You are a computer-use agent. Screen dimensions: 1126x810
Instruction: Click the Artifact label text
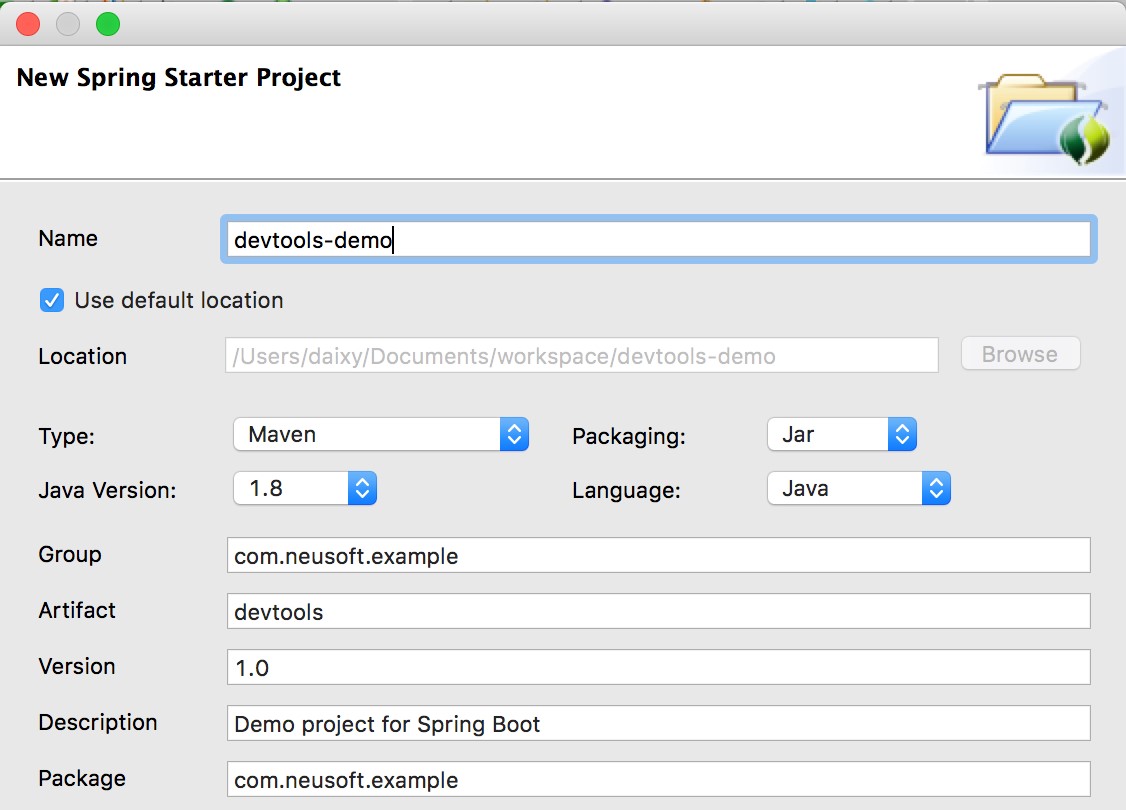[77, 610]
